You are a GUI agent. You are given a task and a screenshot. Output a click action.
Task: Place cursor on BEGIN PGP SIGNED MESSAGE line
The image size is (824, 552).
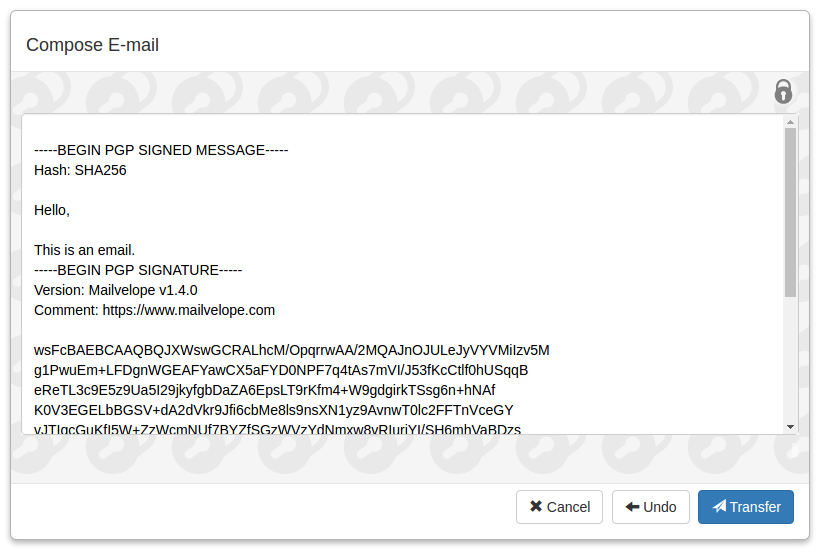coord(161,150)
